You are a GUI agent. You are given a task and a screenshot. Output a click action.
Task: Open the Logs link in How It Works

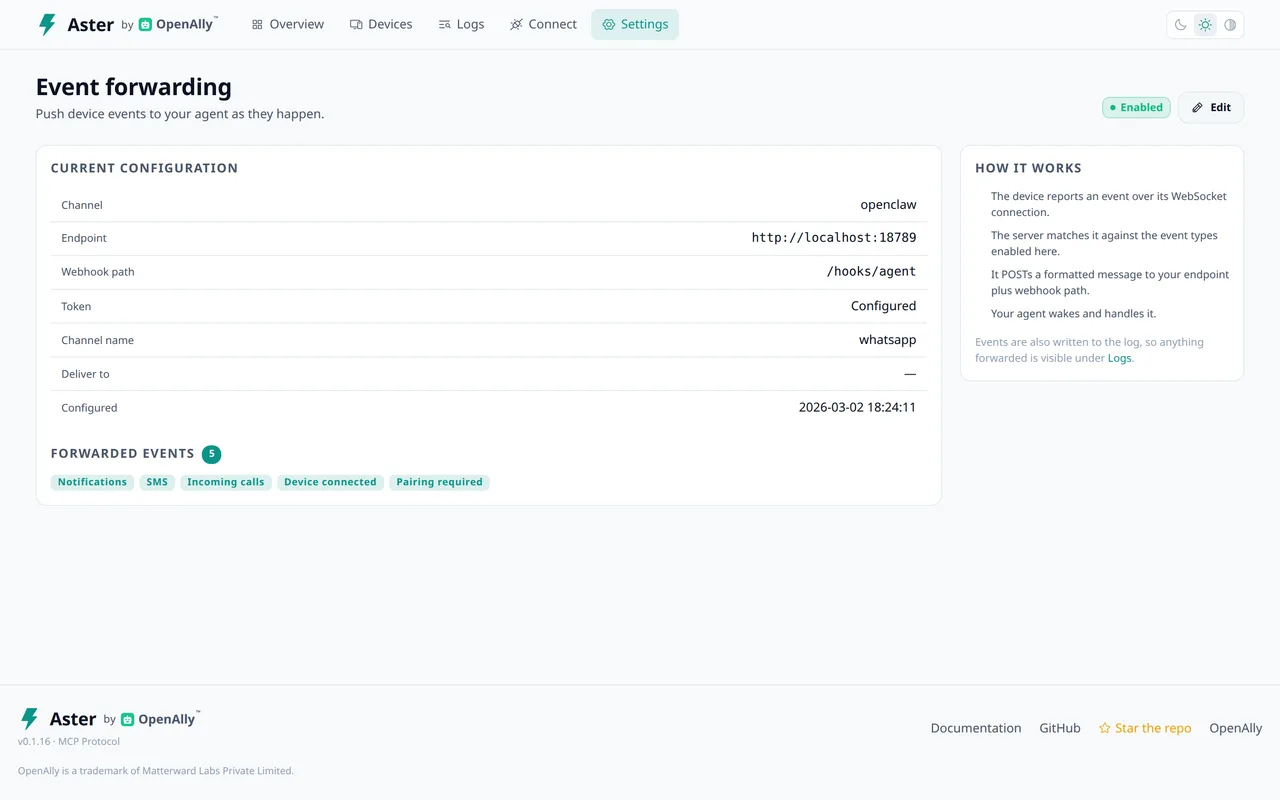(1119, 358)
